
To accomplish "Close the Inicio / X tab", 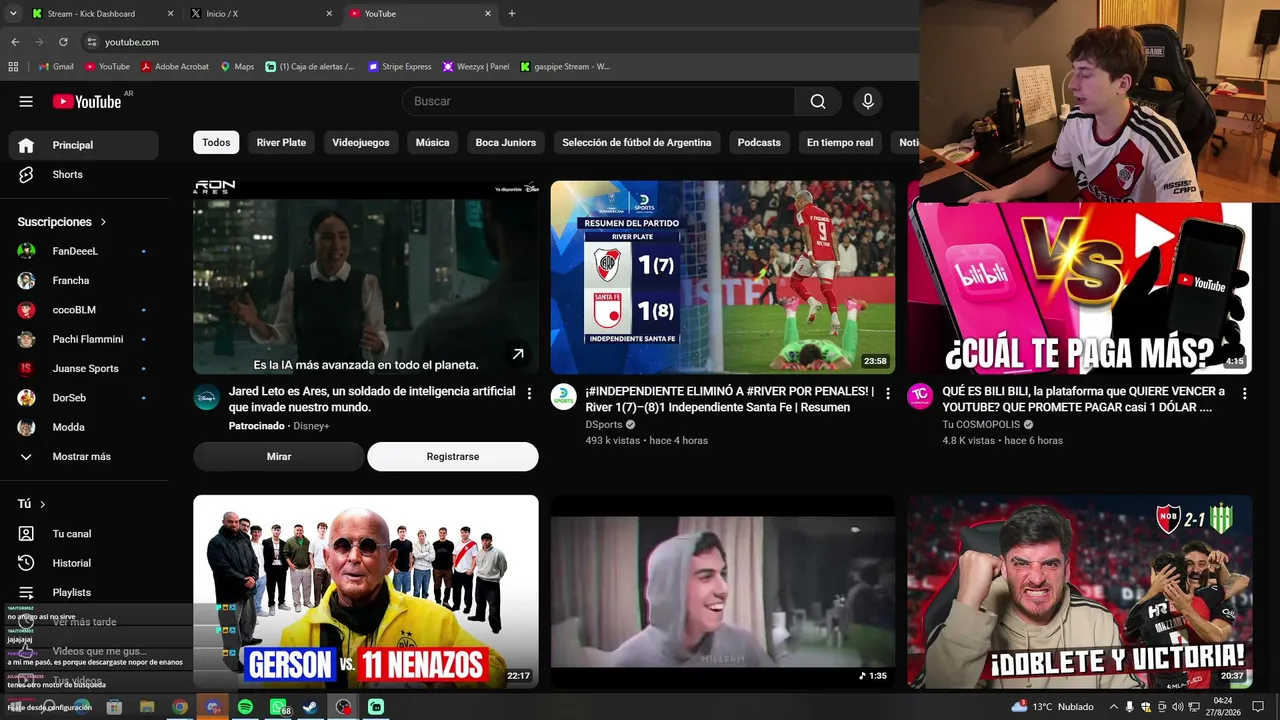I will point(329,14).
